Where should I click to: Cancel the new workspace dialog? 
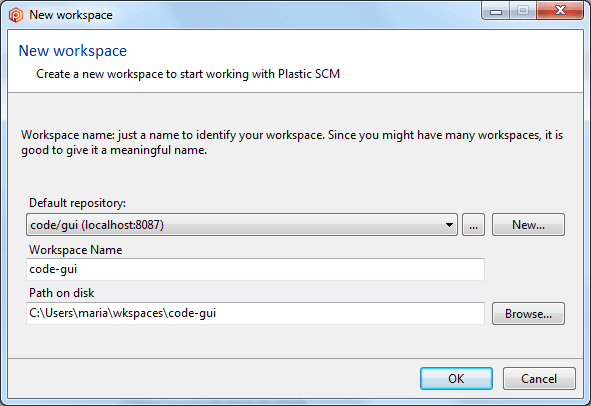(539, 378)
